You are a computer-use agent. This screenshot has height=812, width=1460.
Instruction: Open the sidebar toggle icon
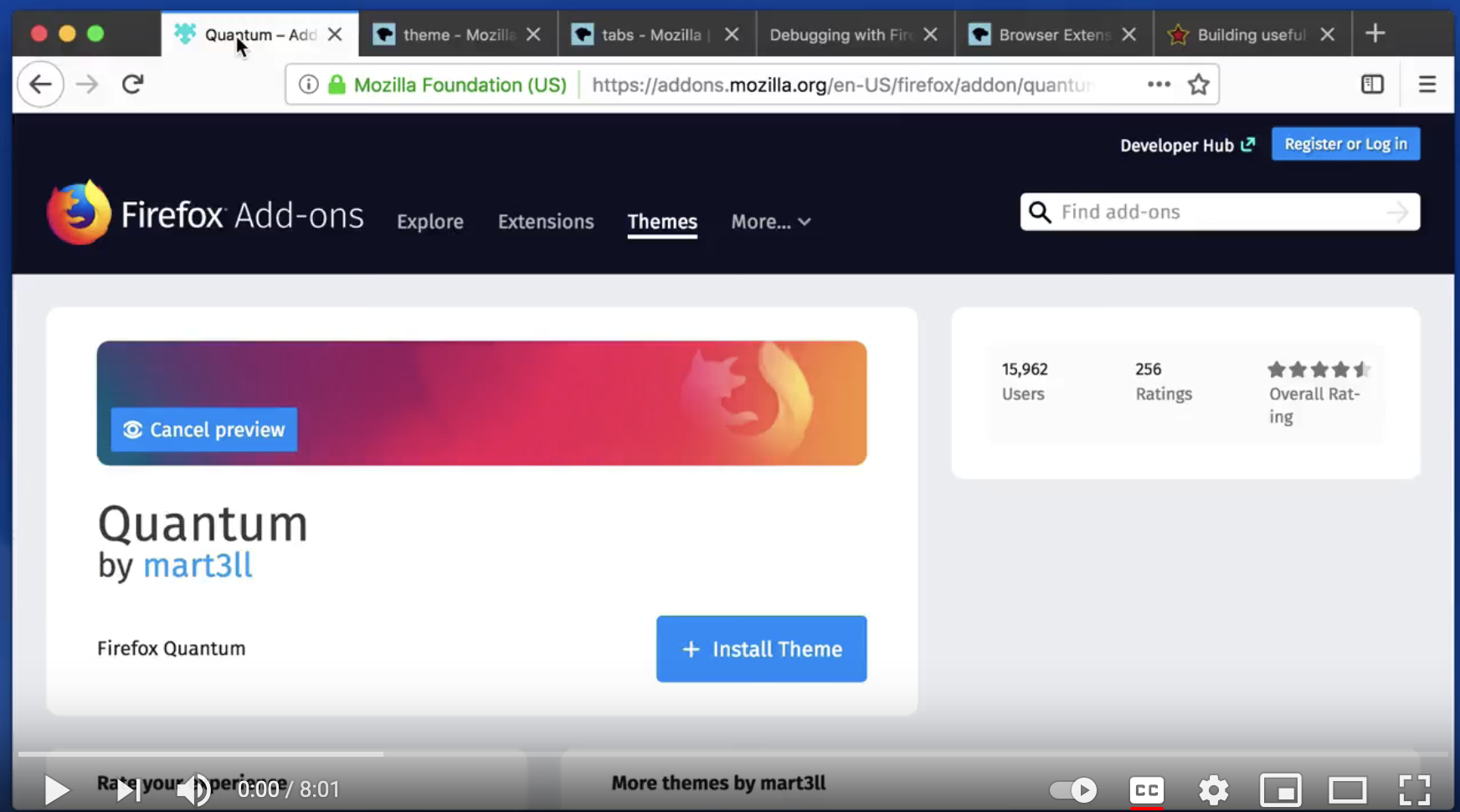tap(1372, 84)
